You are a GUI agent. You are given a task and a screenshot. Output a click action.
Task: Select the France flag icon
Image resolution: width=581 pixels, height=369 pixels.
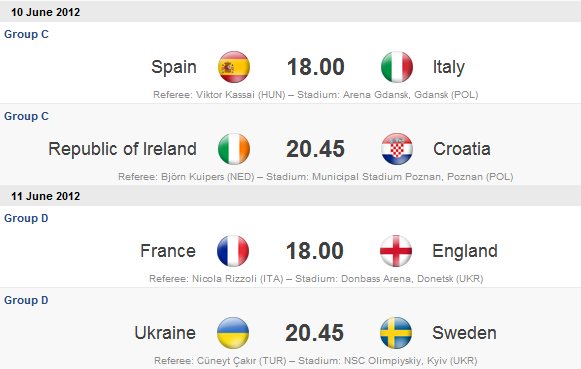(x=233, y=251)
